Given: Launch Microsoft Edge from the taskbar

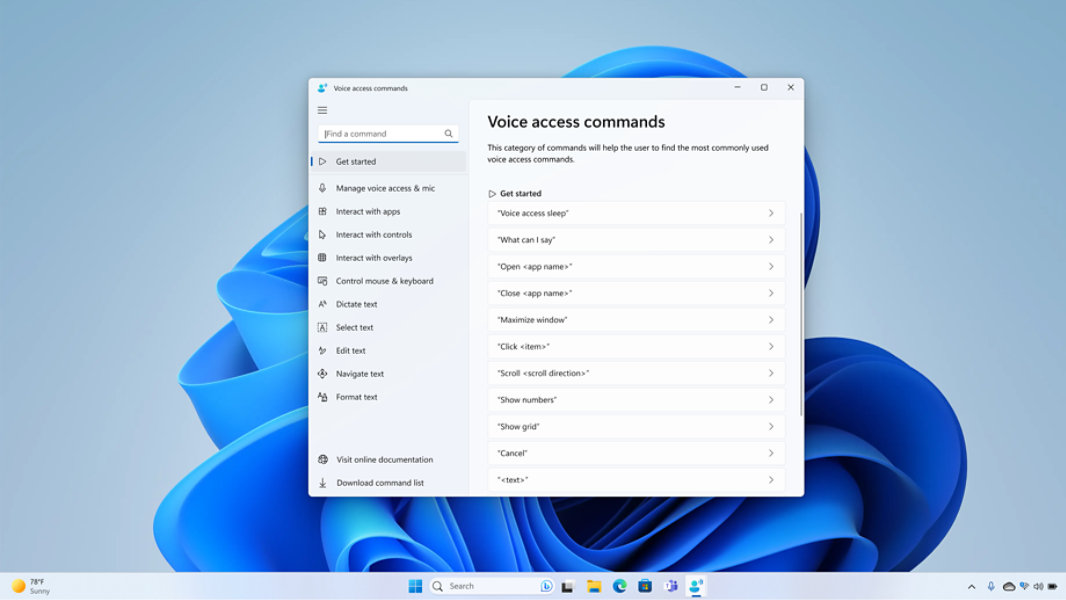Looking at the screenshot, I should (619, 586).
